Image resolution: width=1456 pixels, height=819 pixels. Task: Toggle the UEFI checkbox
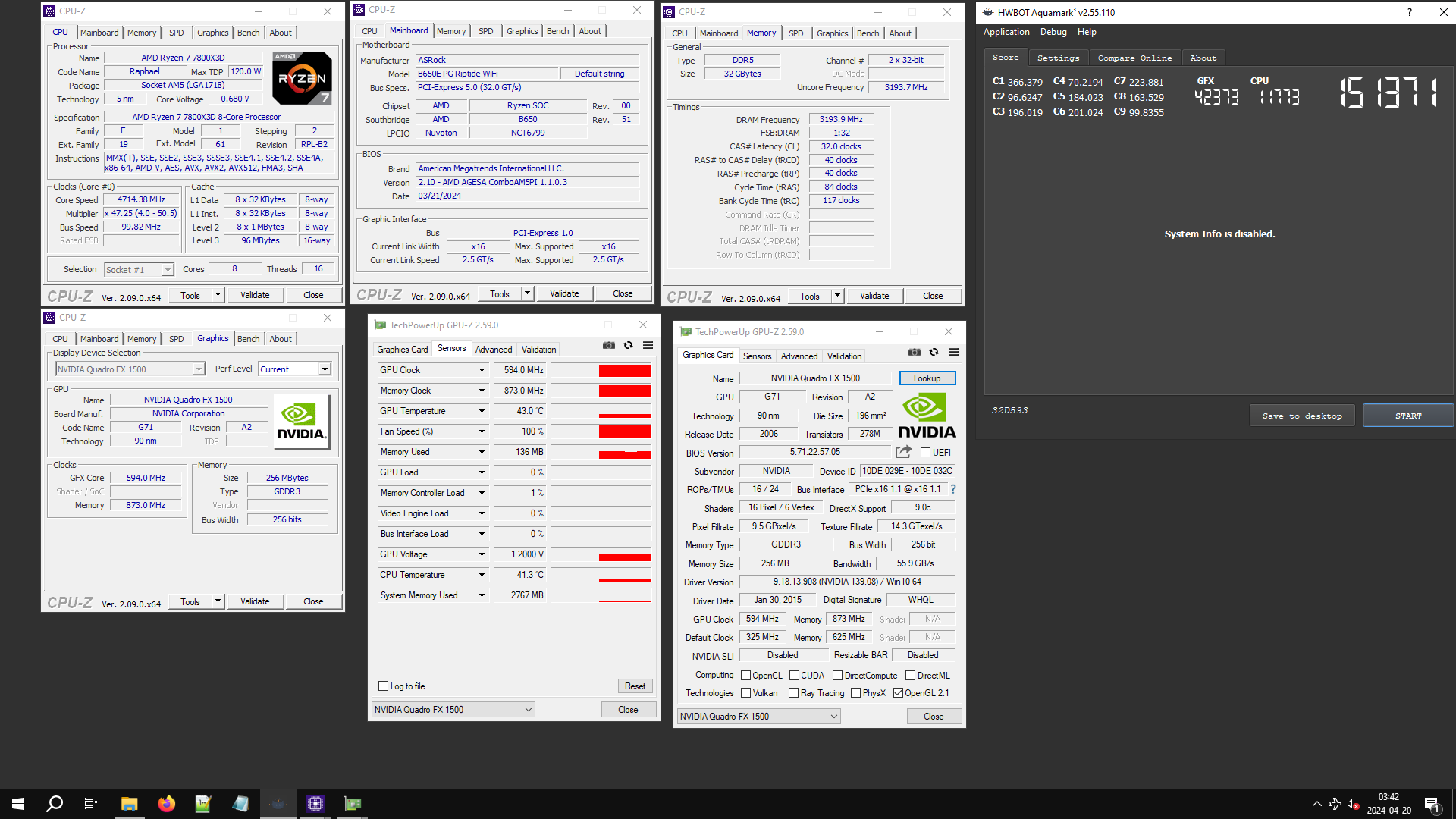925,453
